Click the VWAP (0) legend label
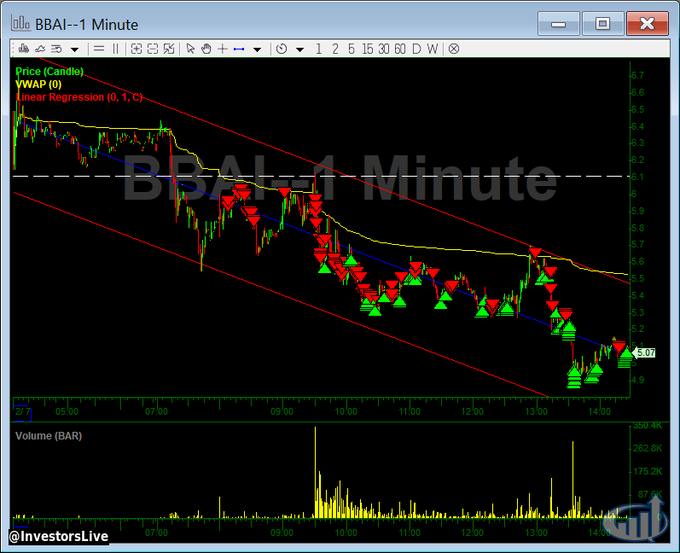 39,84
